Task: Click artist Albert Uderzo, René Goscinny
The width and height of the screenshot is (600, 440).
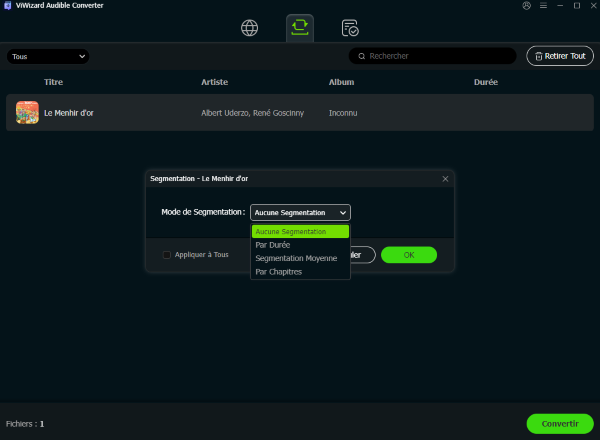Action: pyautogui.click(x=253, y=113)
